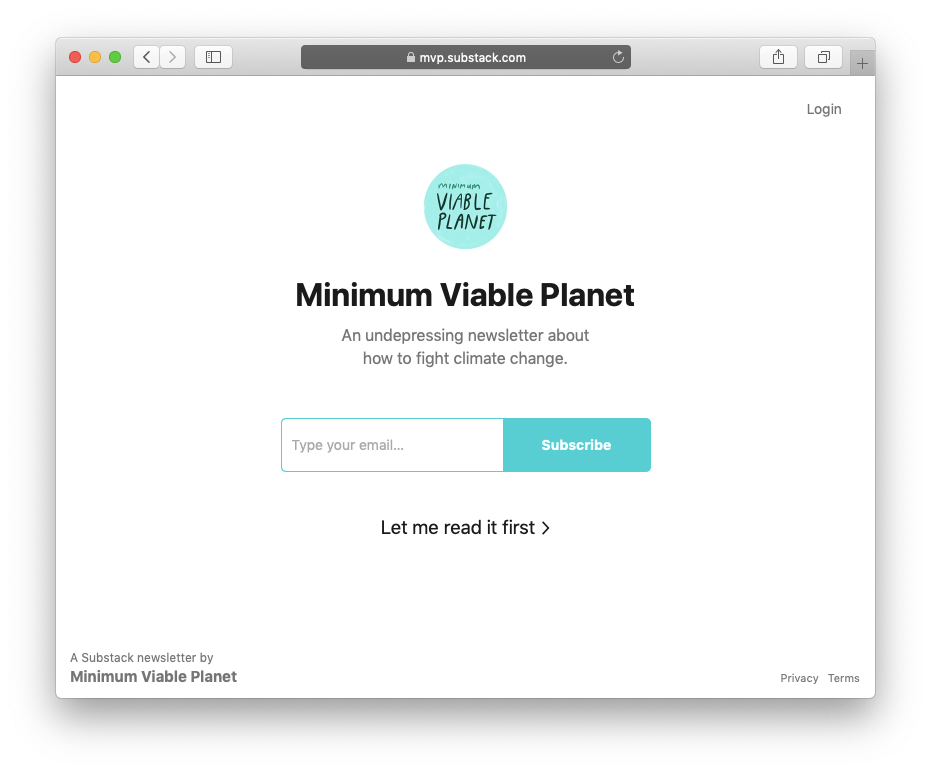Click the large Minimum Viable Planet heading
The image size is (931, 772).
click(x=465, y=295)
